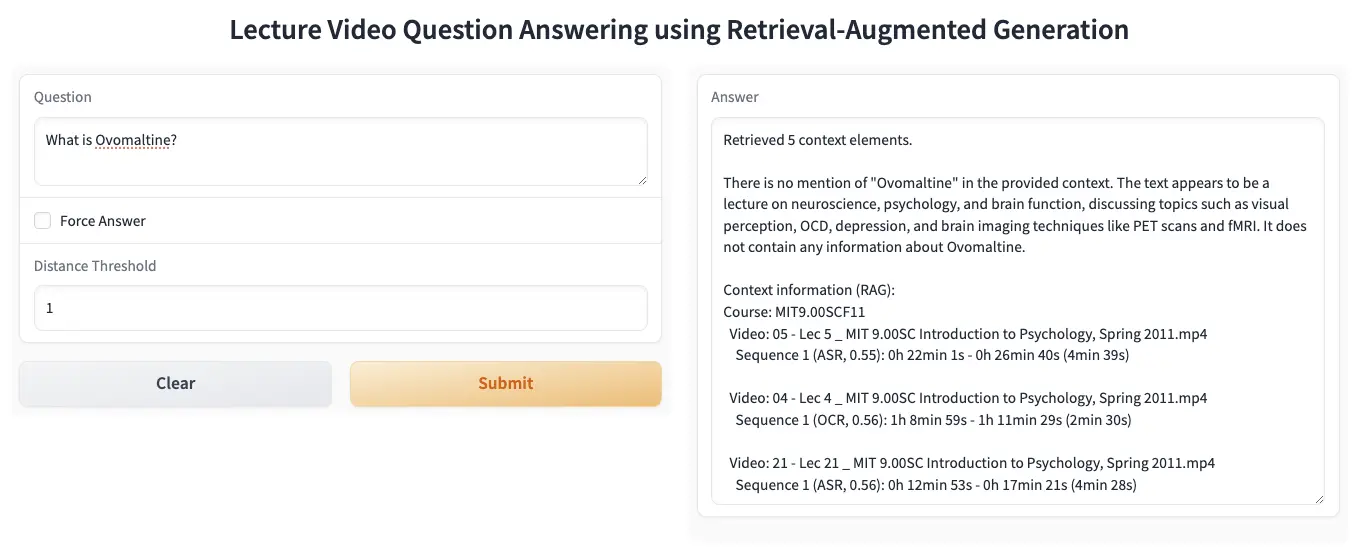Focus the Distance Threshold input field
The height and width of the screenshot is (554, 1365).
[x=340, y=309]
